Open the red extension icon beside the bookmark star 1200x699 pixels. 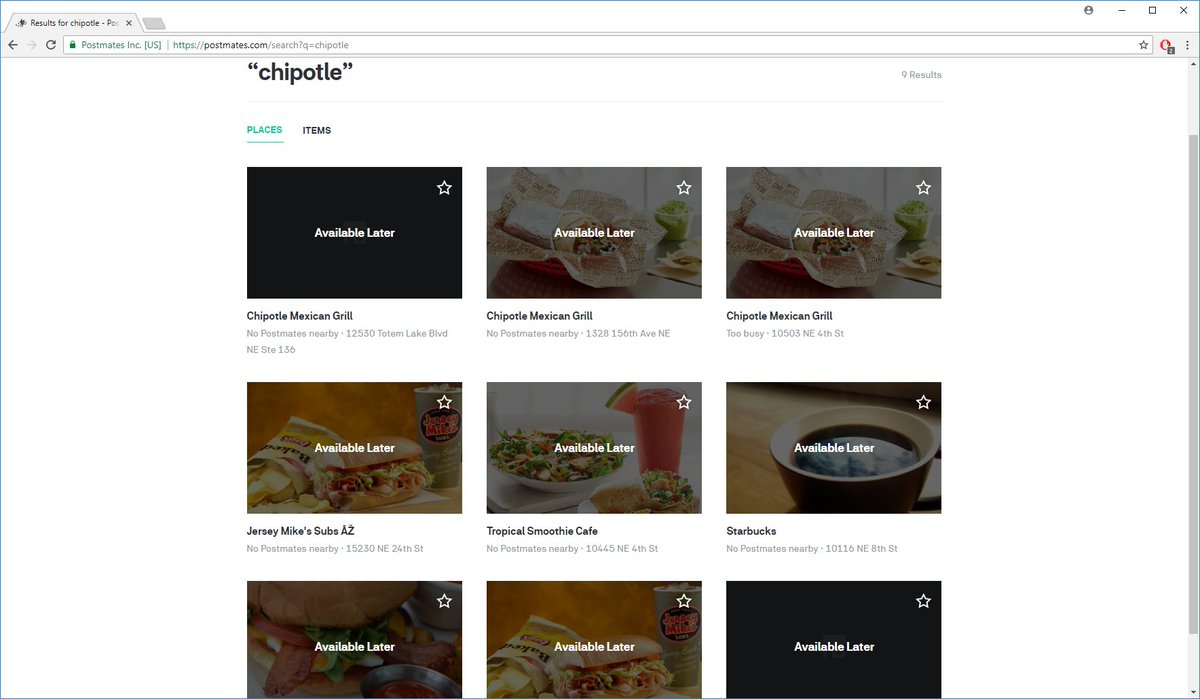1166,45
